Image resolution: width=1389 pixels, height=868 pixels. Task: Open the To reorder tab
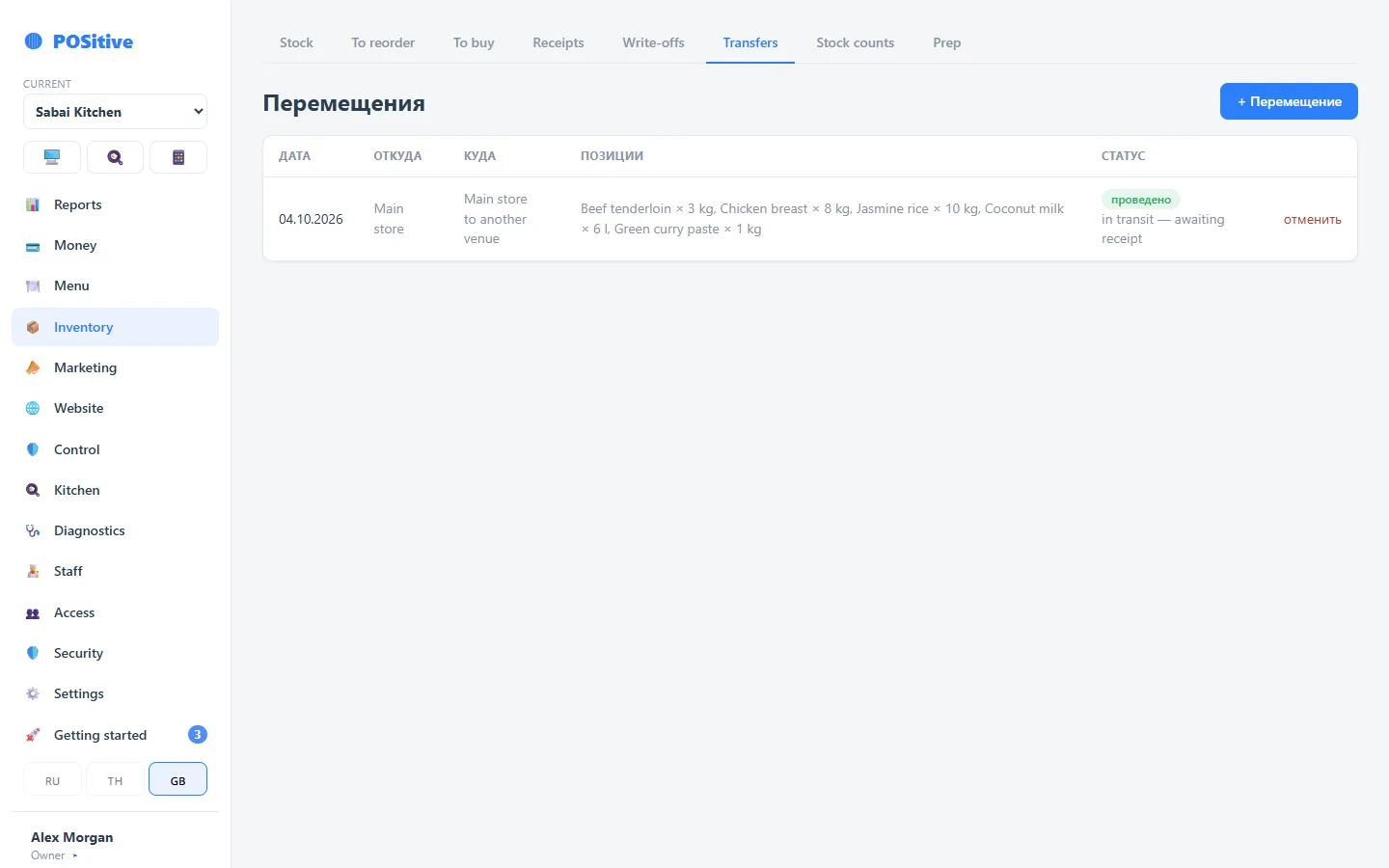(x=383, y=42)
